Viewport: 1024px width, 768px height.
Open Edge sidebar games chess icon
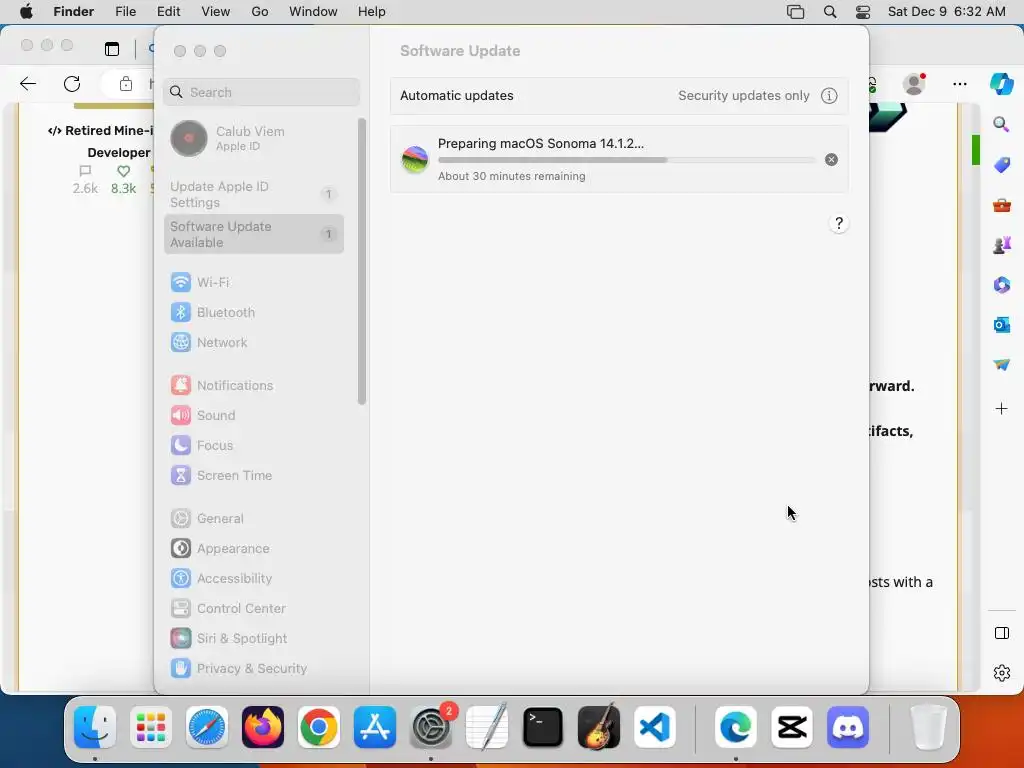[x=1001, y=245]
